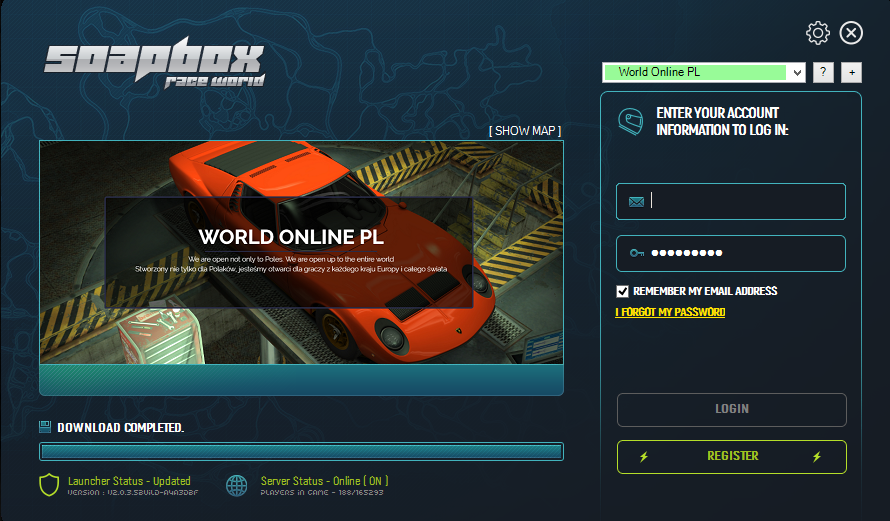This screenshot has height=521, width=890.
Task: Add a server with the plus button
Action: [851, 72]
